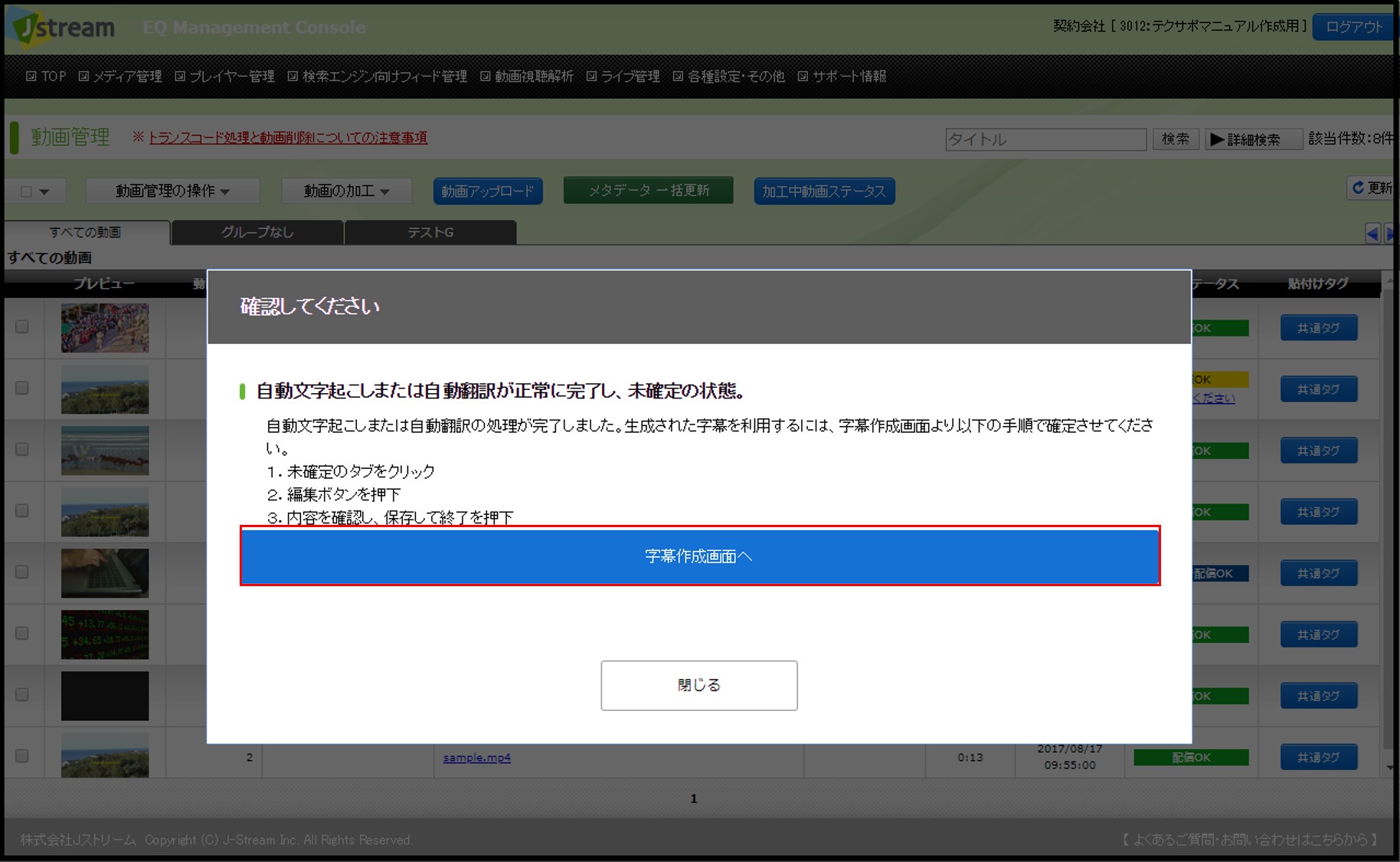1400x862 pixels.
Task: Focus the タイトル search field
Action: click(x=1045, y=139)
